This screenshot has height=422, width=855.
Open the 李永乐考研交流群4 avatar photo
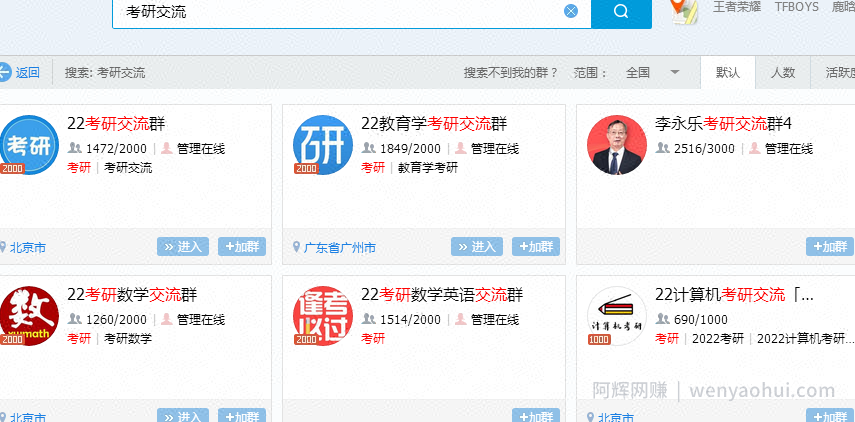617,145
